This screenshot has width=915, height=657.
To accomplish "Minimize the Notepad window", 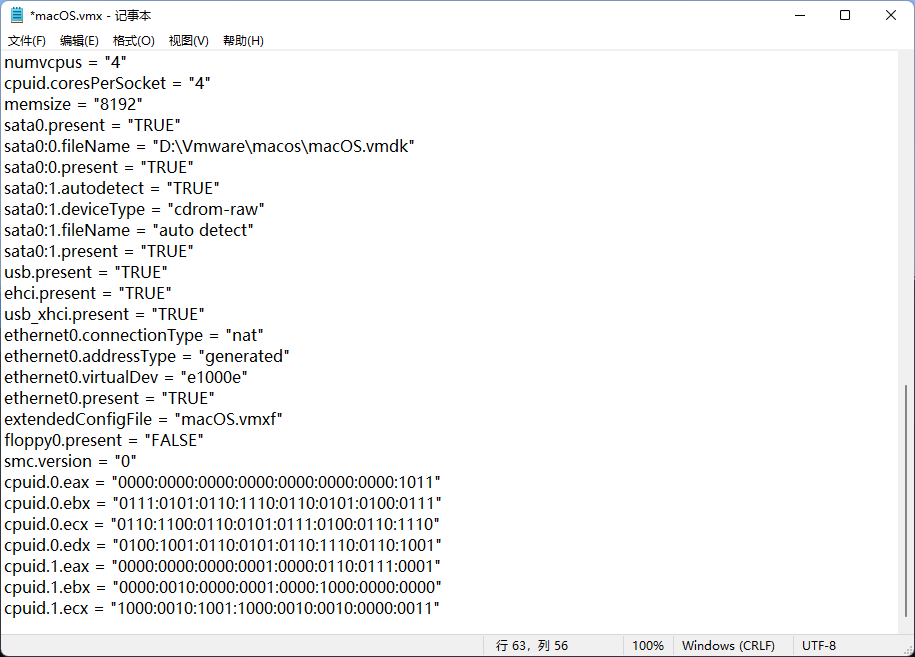I will click(x=800, y=16).
